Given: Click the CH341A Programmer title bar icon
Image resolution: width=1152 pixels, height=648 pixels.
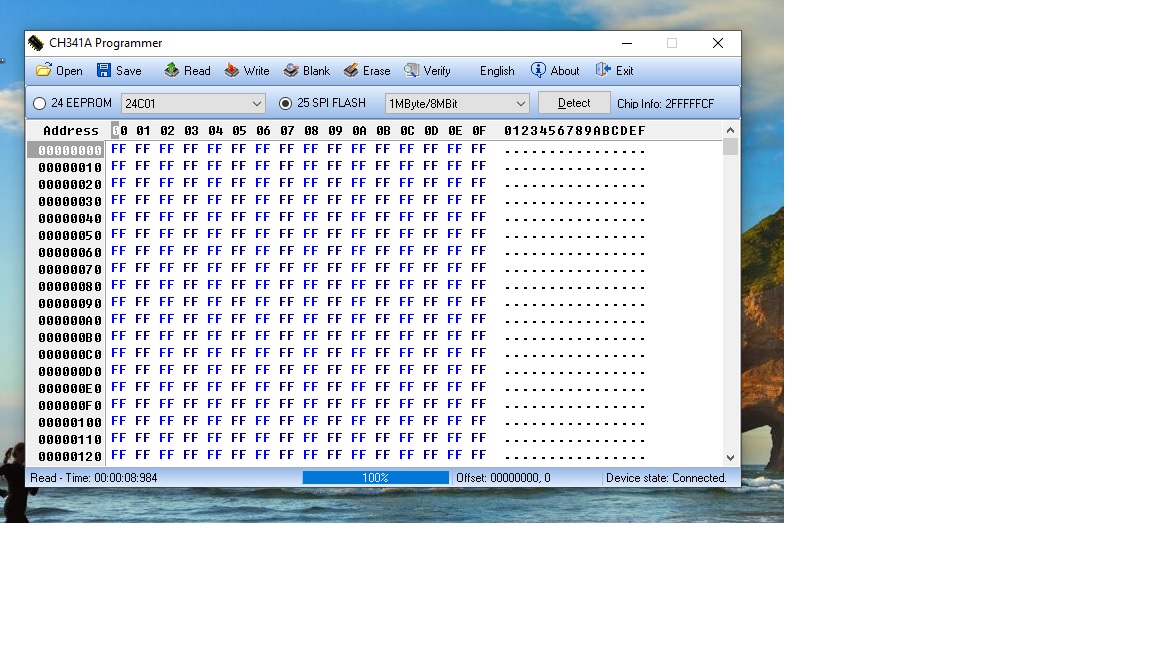Looking at the screenshot, I should coord(36,43).
